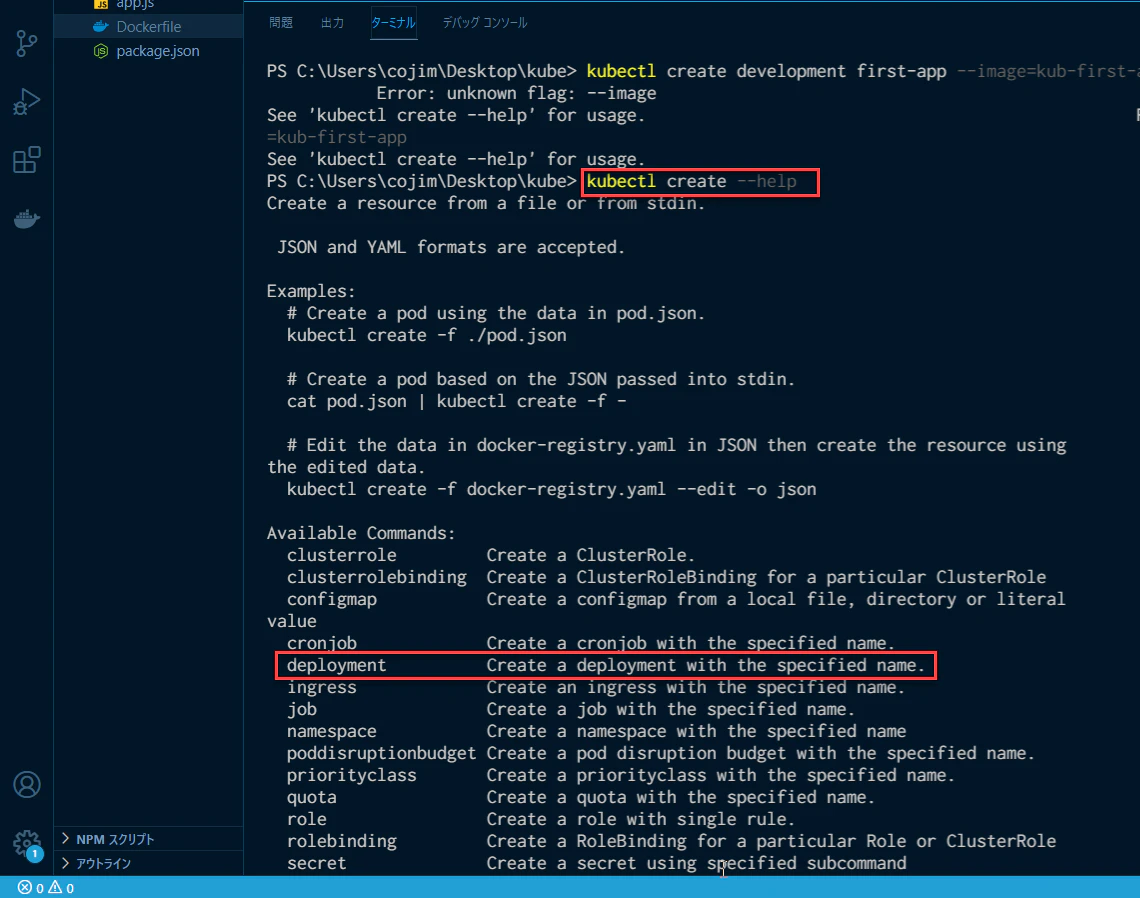Image resolution: width=1140 pixels, height=898 pixels.
Task: Click the 'Examples:' heading in terminal
Action: (x=310, y=291)
